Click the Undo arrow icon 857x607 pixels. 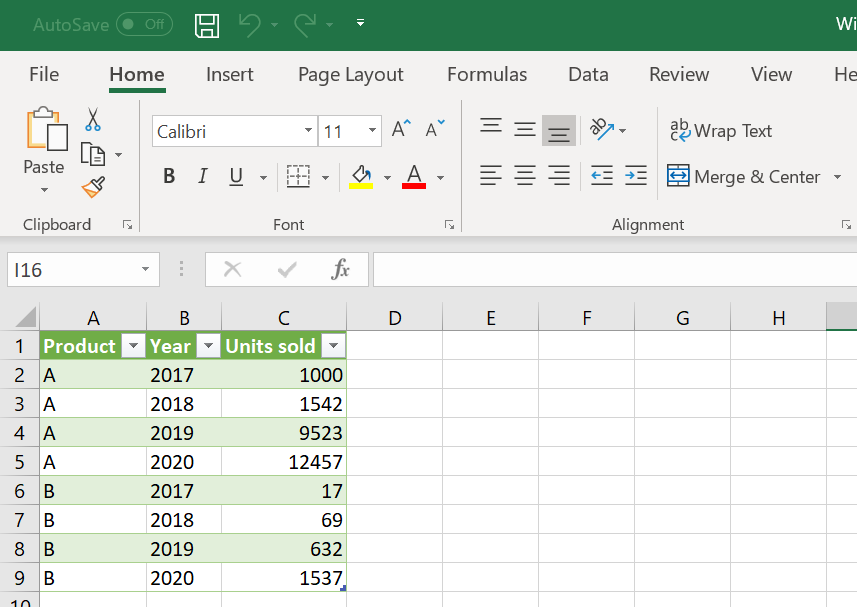(x=249, y=25)
